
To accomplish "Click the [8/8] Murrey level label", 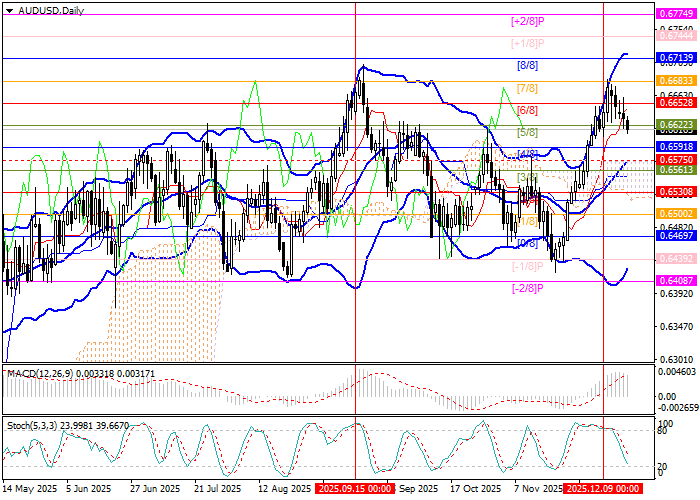I will click(527, 66).
